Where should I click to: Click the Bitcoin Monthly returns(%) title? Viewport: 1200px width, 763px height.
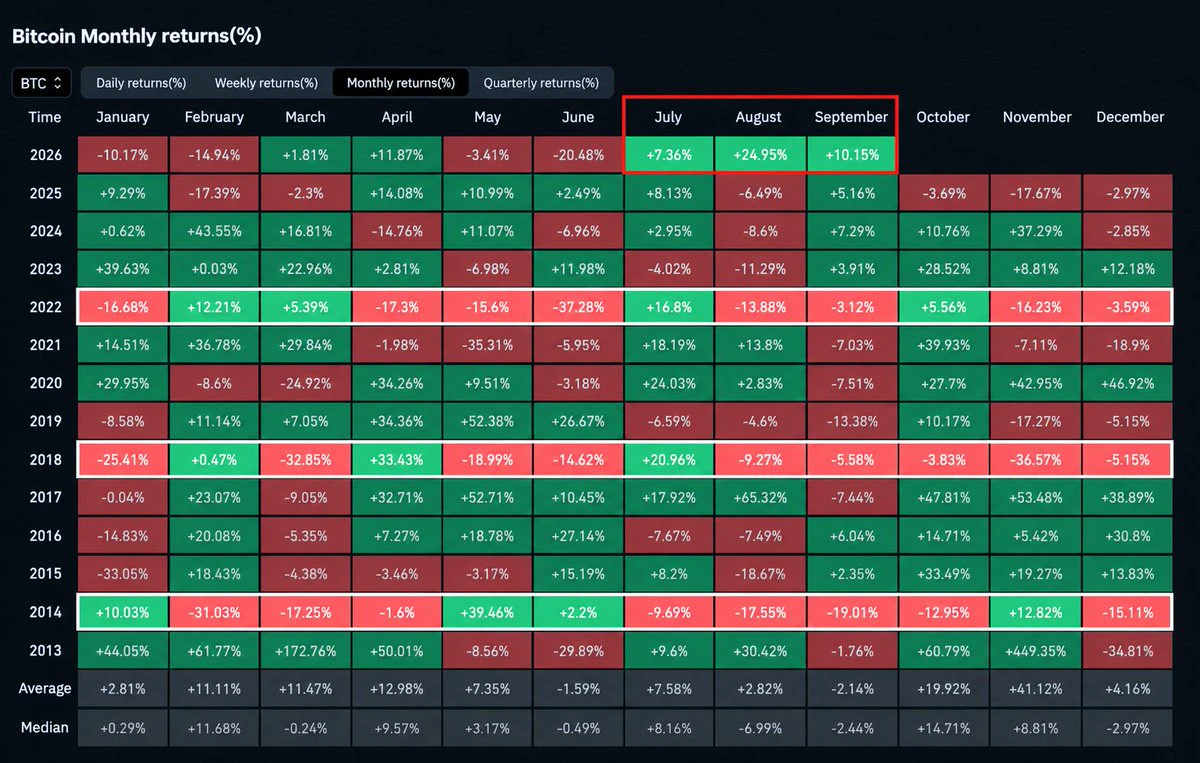[136, 35]
